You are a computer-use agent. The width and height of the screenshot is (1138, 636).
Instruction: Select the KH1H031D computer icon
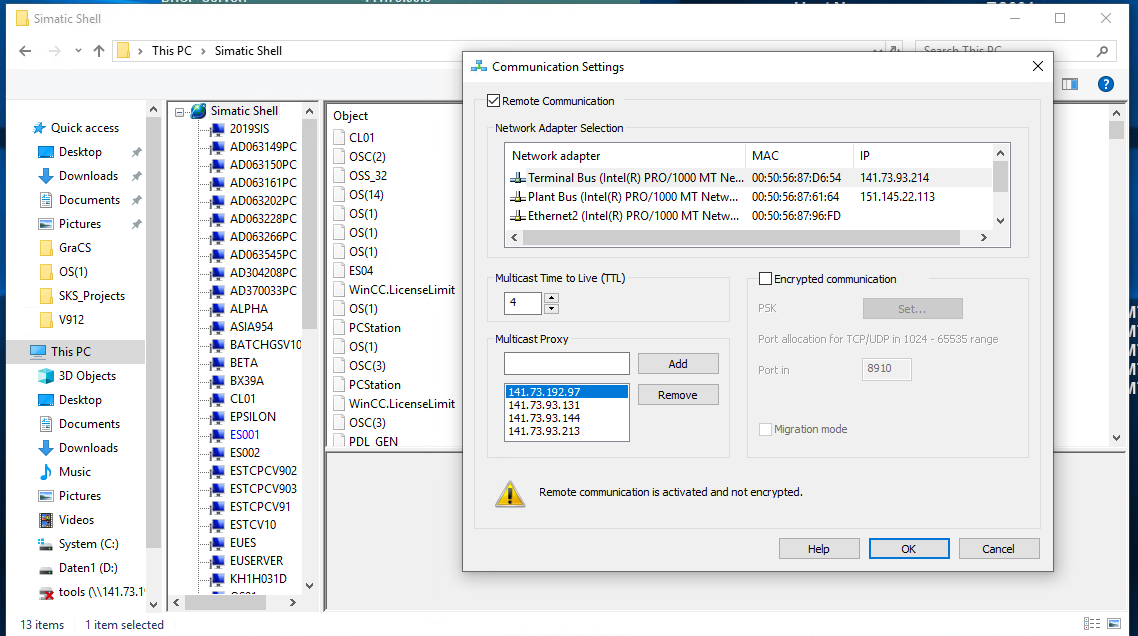218,579
